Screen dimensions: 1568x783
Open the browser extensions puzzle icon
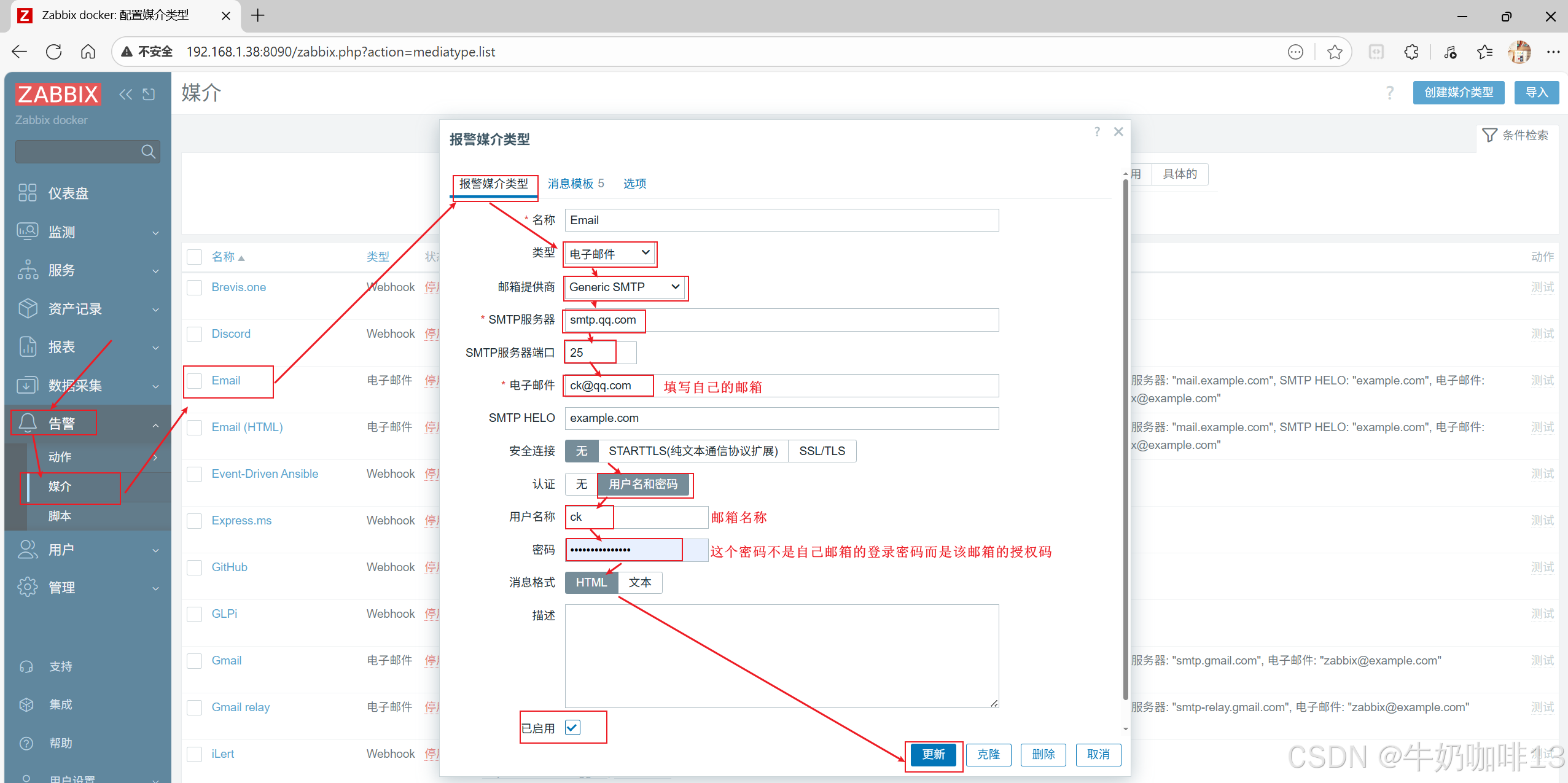(1411, 52)
